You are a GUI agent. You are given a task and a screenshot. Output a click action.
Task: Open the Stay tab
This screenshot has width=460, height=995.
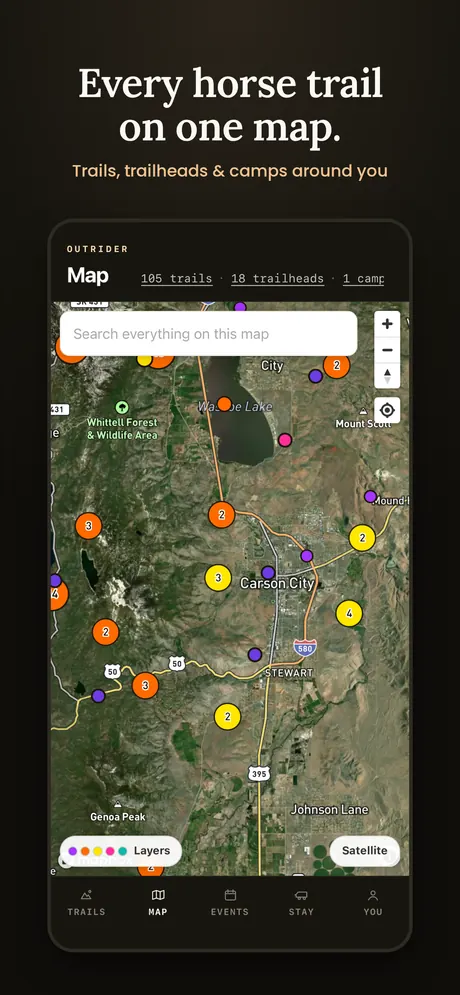tap(301, 903)
